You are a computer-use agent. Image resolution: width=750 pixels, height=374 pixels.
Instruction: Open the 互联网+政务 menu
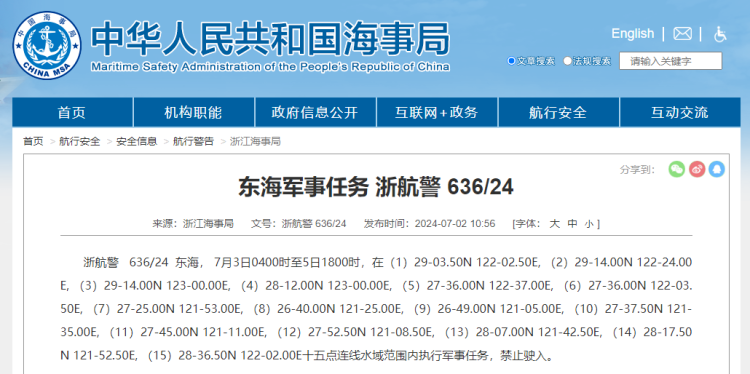tap(437, 112)
